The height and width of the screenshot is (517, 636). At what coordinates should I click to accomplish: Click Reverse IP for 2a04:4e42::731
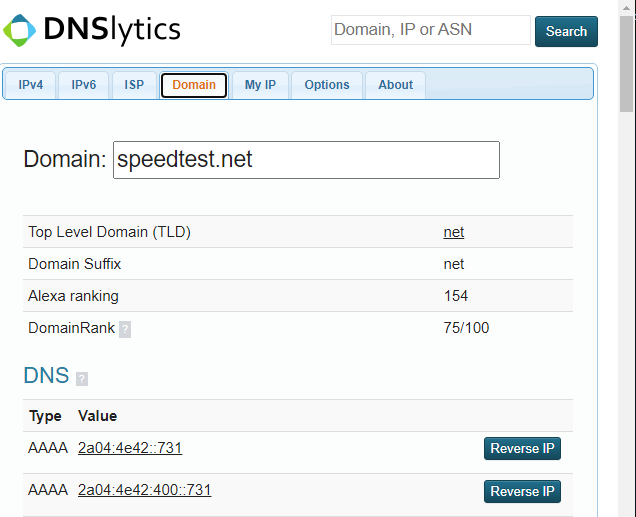click(522, 449)
